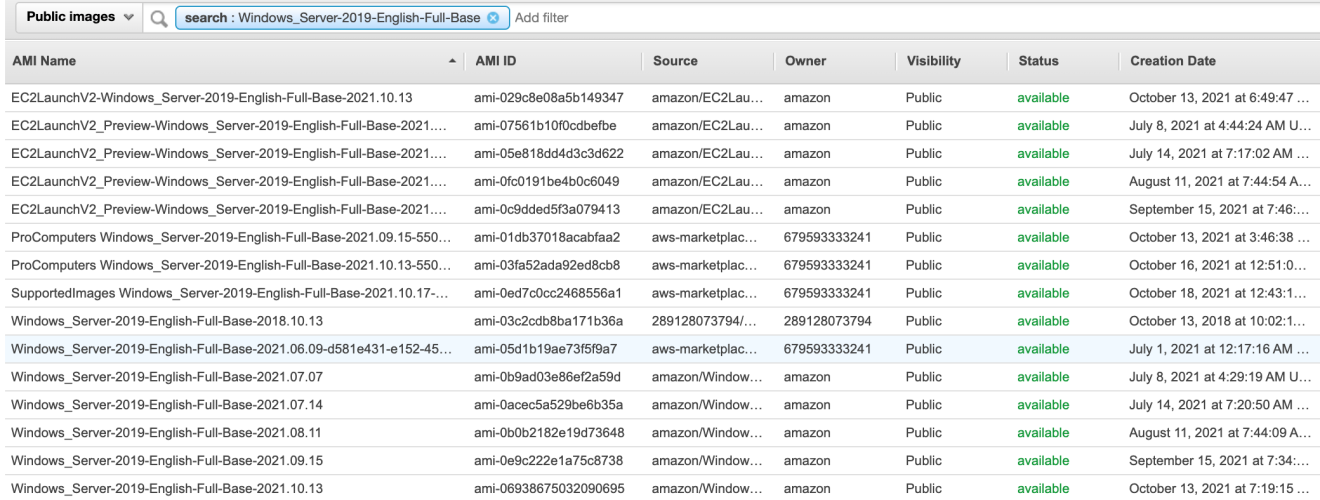Remove the Windows_Server-2019 search filter chip
This screenshot has height=500, width=1320.
tap(491, 18)
